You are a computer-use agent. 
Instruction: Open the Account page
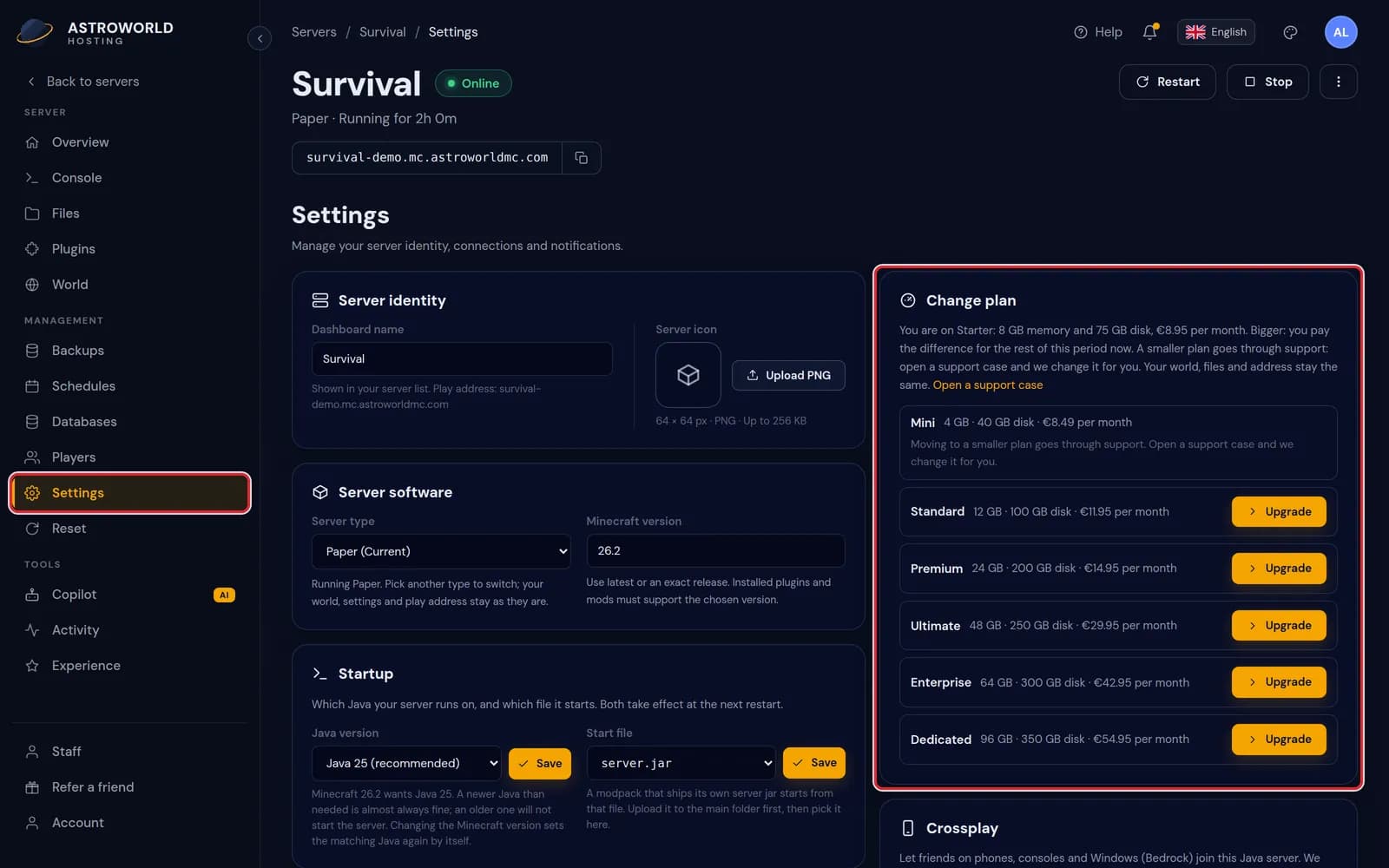pyautogui.click(x=130, y=823)
